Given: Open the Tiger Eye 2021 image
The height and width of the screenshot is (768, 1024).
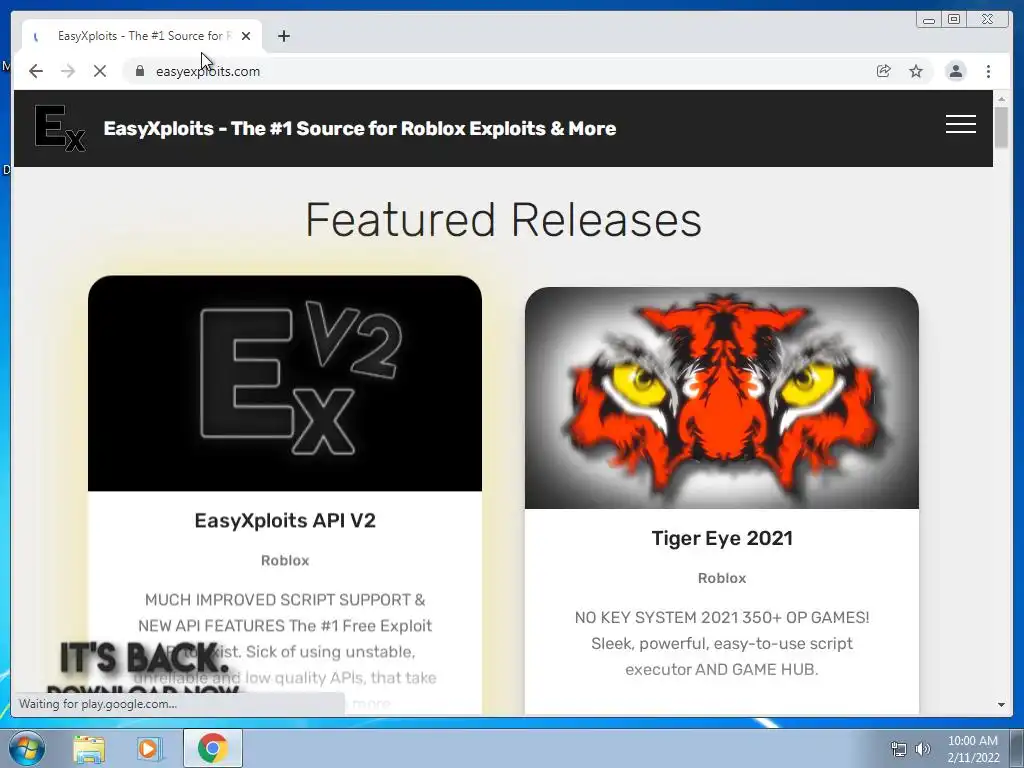Looking at the screenshot, I should [722, 398].
